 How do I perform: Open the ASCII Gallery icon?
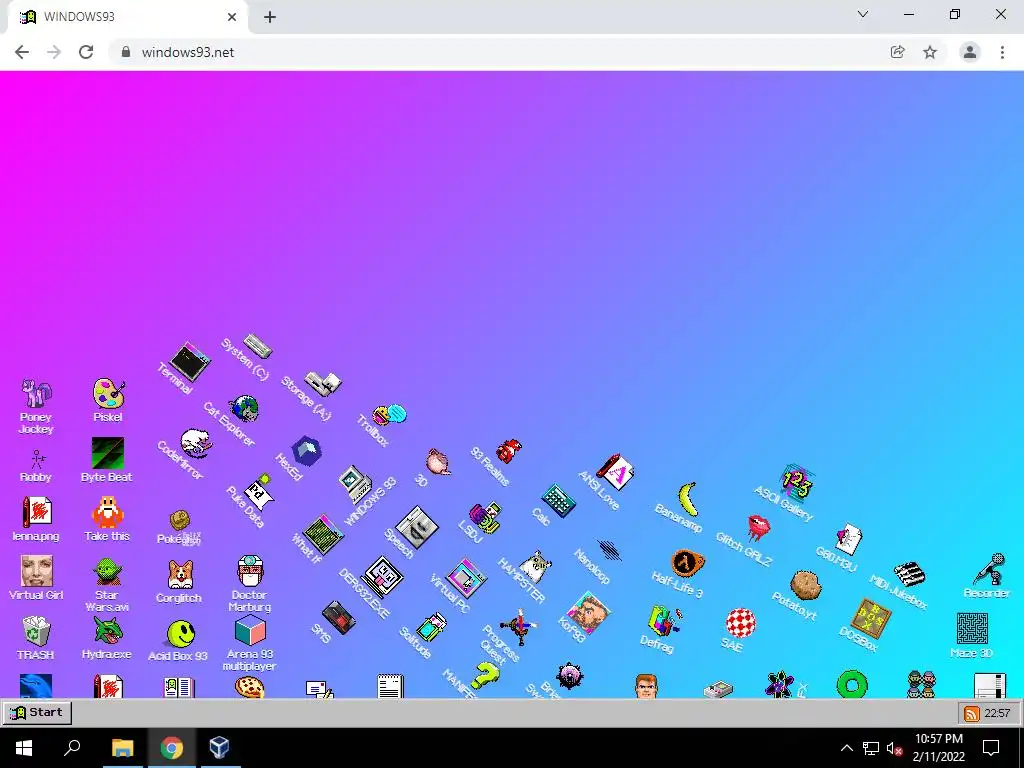pos(797,483)
